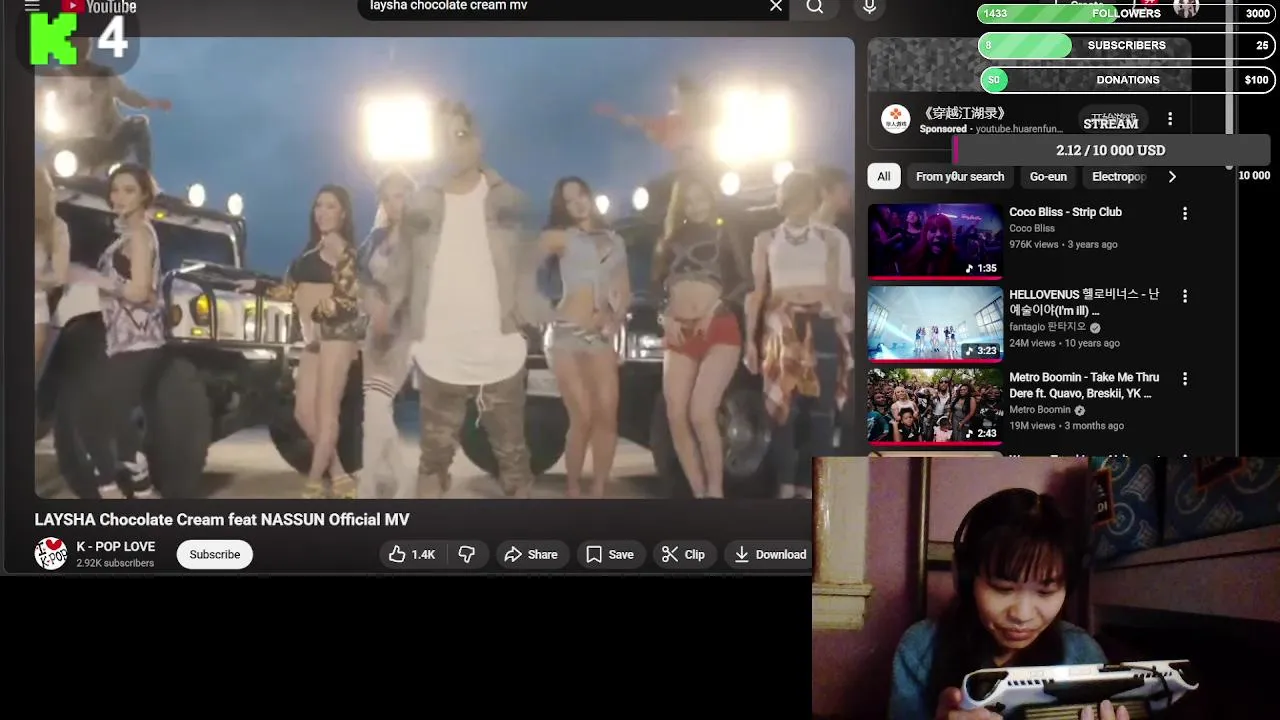
Task: Open Coco Bliss - Strip Club thumbnail
Action: coord(935,241)
